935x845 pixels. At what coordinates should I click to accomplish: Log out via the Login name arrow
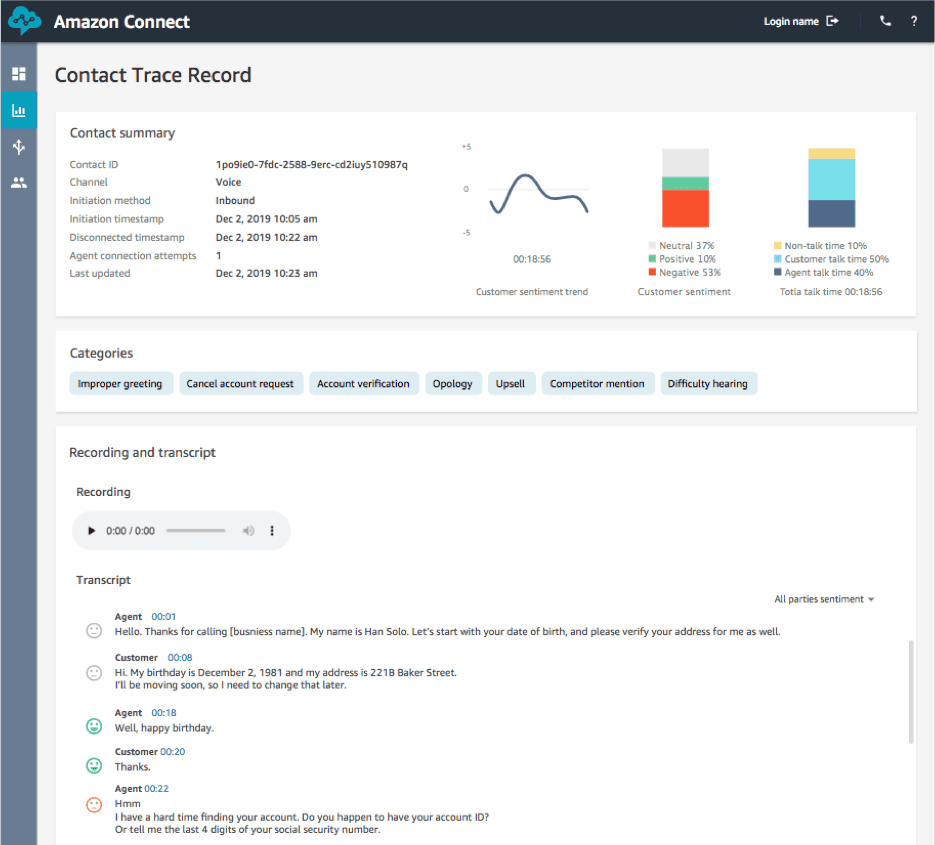click(x=832, y=20)
